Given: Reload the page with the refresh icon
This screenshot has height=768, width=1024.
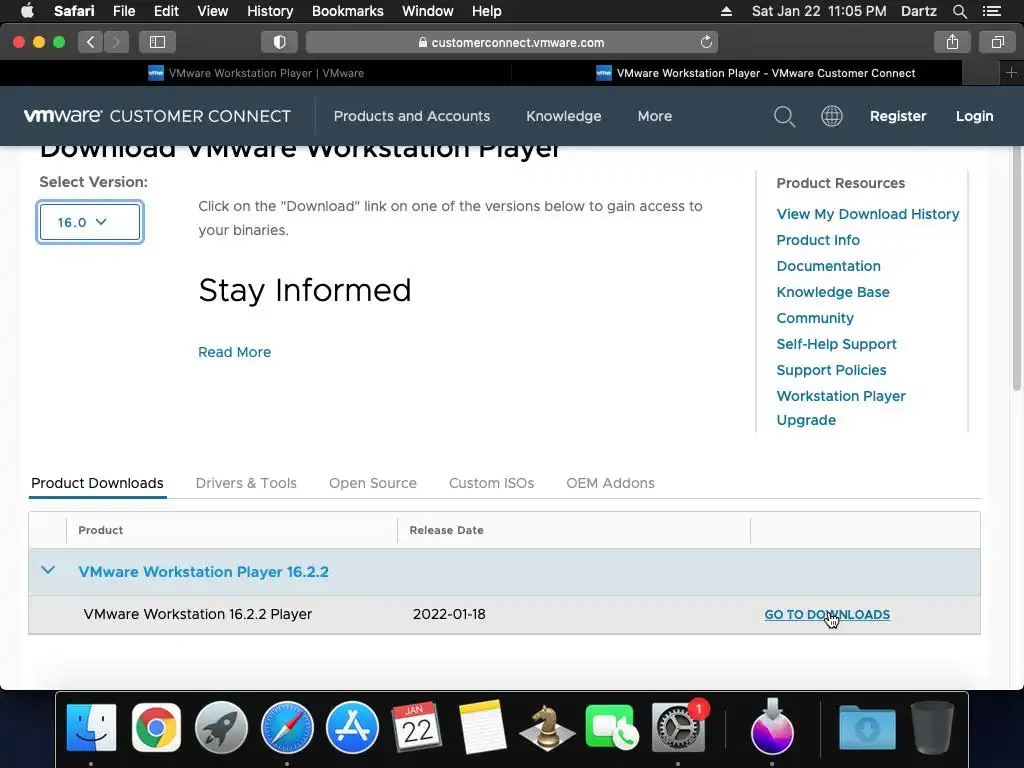Looking at the screenshot, I should click(706, 42).
